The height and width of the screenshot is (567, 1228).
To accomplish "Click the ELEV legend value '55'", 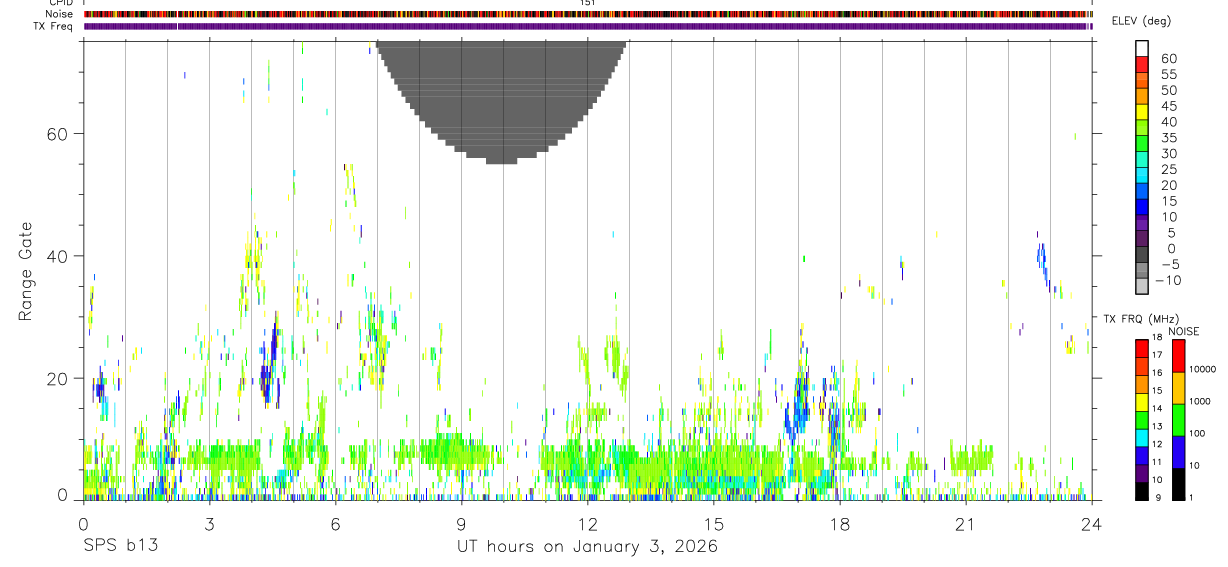I will (x=1168, y=74).
